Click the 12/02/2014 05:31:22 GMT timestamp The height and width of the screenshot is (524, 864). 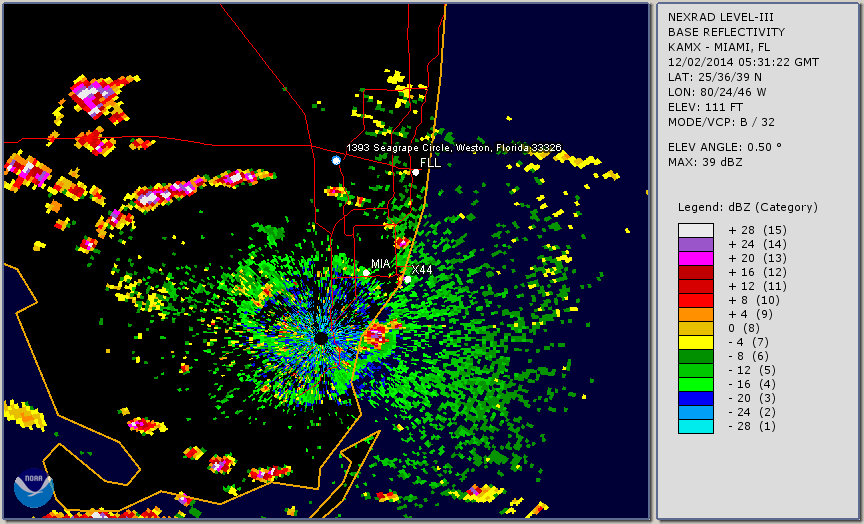(x=743, y=62)
